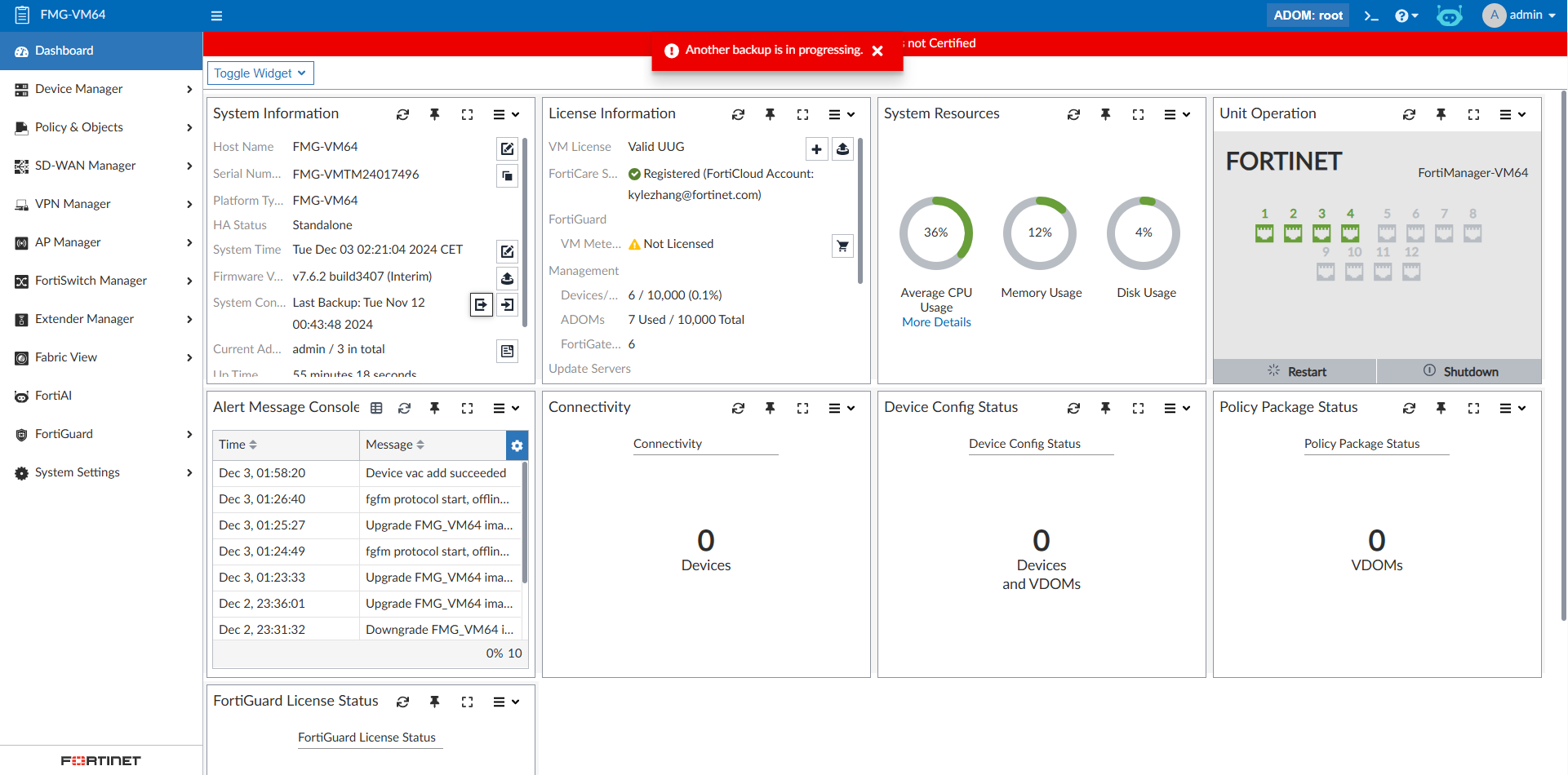The height and width of the screenshot is (775, 1568).
Task: Copy the Serial Number to clipboard
Action: [507, 175]
